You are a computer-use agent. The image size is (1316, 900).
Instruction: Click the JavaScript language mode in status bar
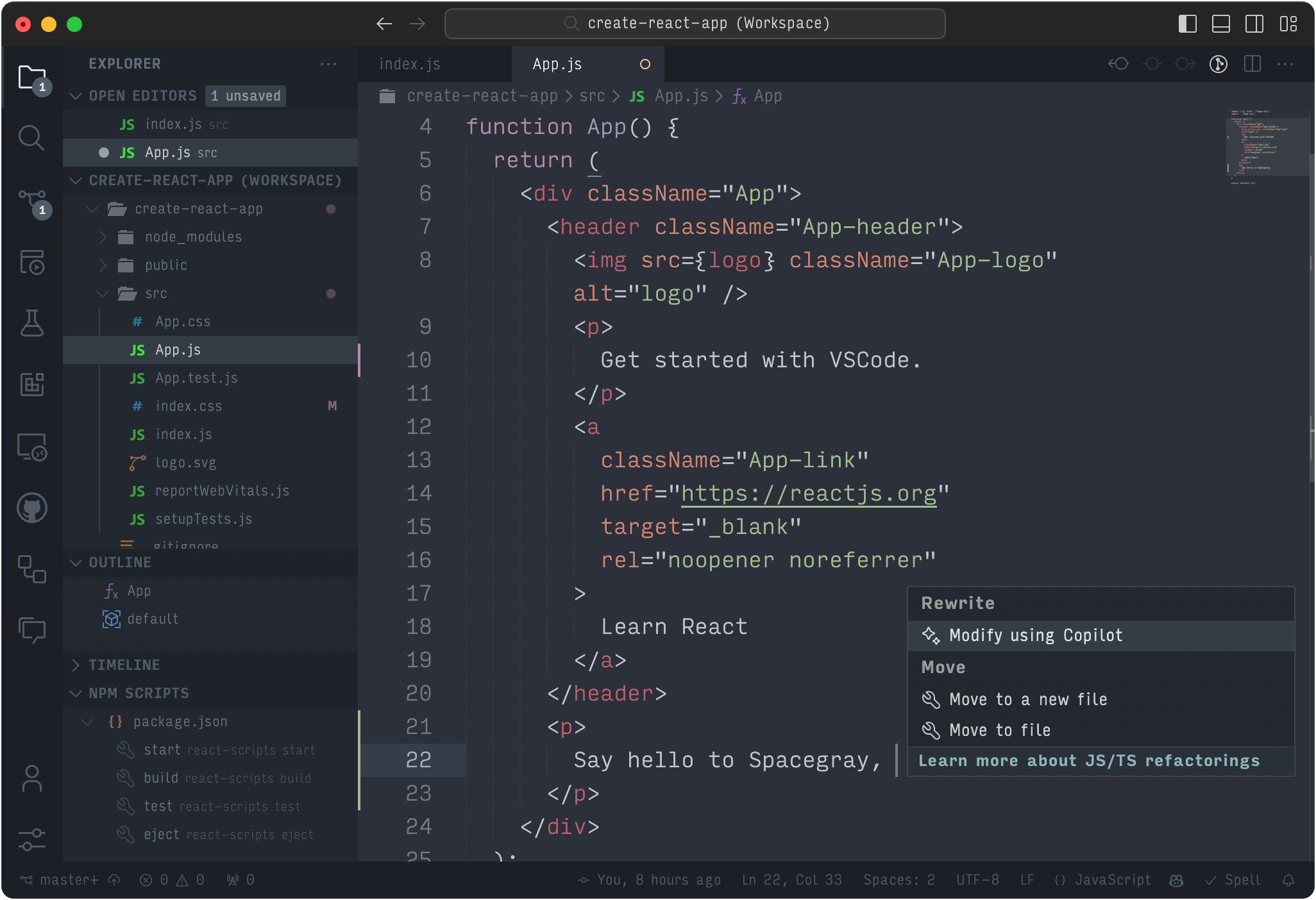(x=1113, y=880)
